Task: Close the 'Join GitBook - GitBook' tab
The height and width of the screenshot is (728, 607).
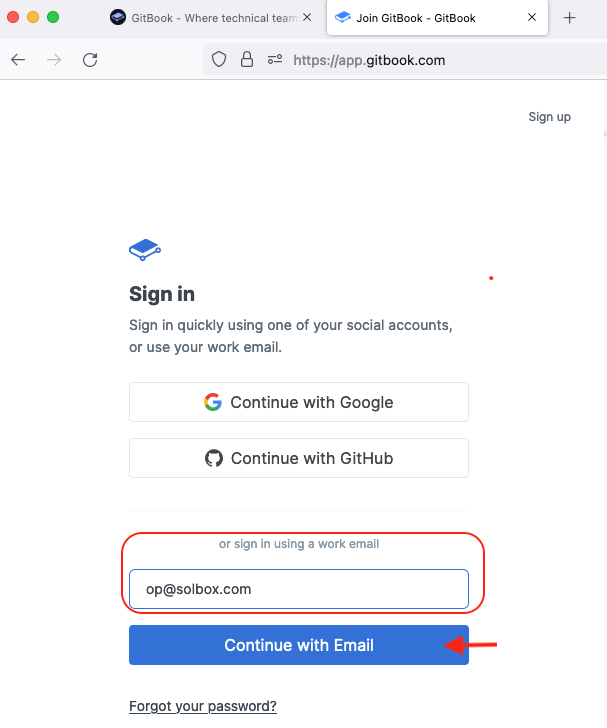Action: coord(531,18)
